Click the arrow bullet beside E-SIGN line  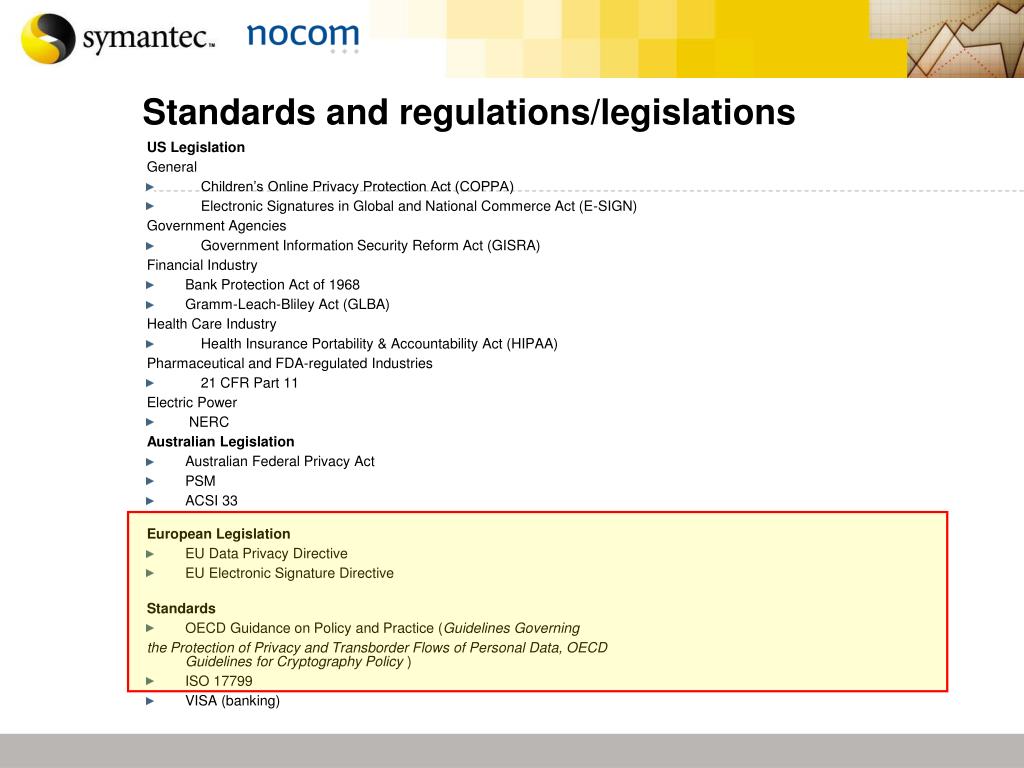click(x=150, y=206)
